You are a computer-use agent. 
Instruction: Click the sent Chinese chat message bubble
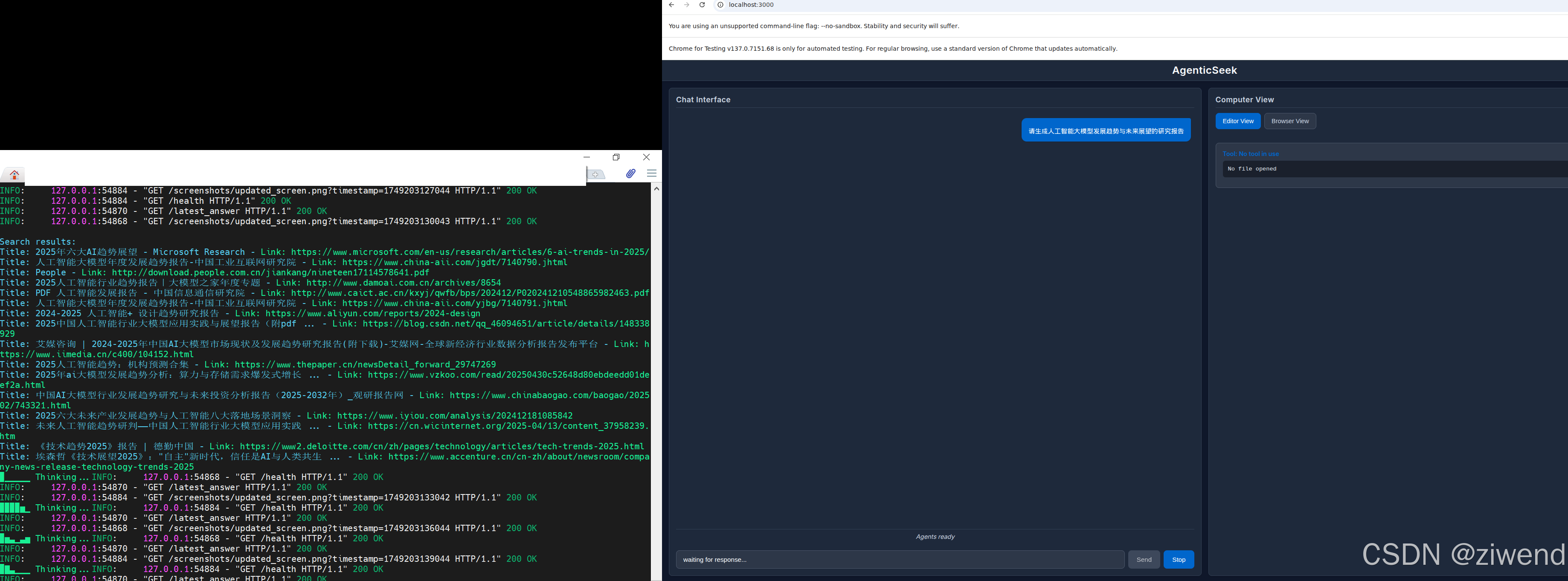point(1105,130)
